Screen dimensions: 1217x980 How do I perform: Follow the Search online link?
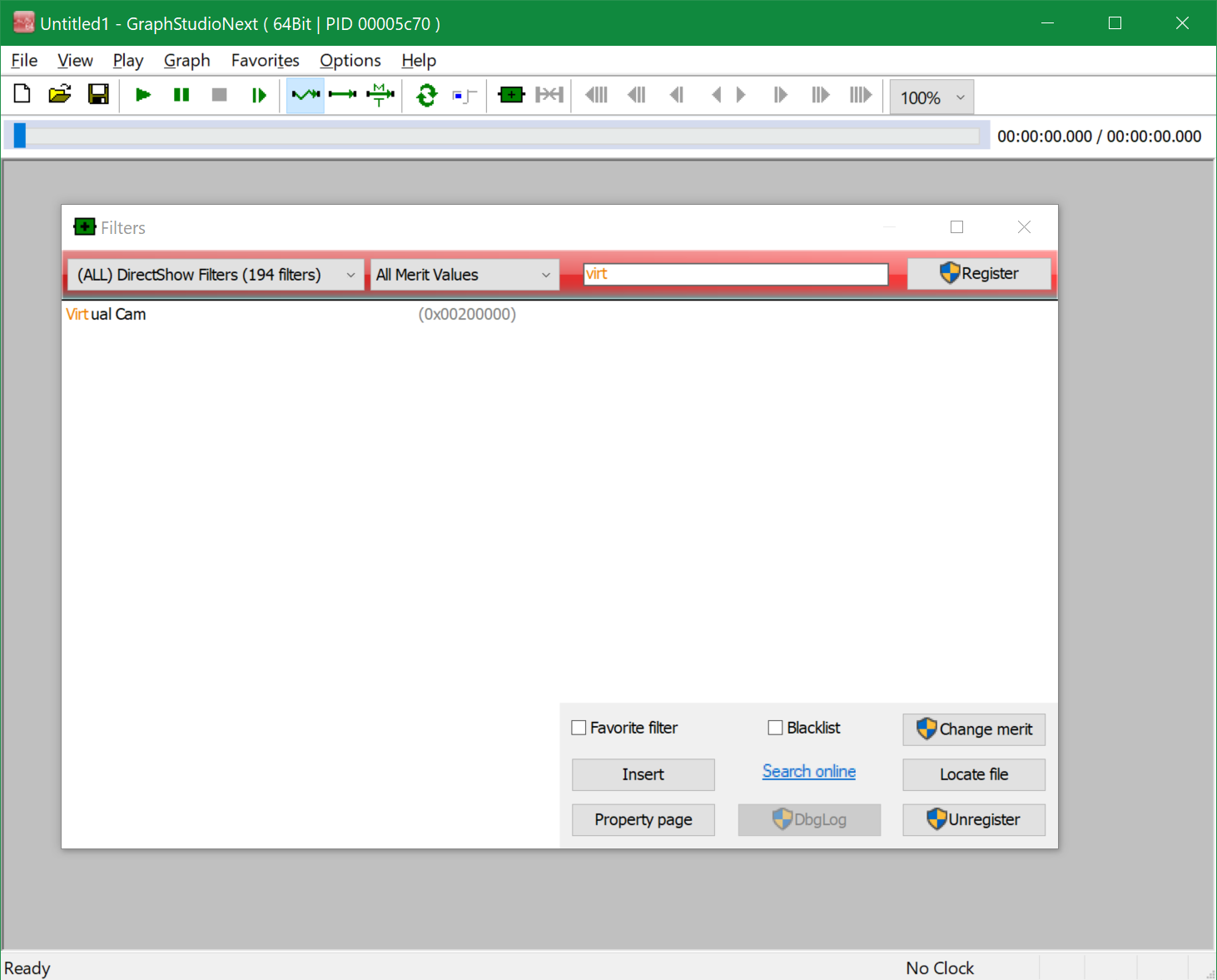click(x=809, y=772)
